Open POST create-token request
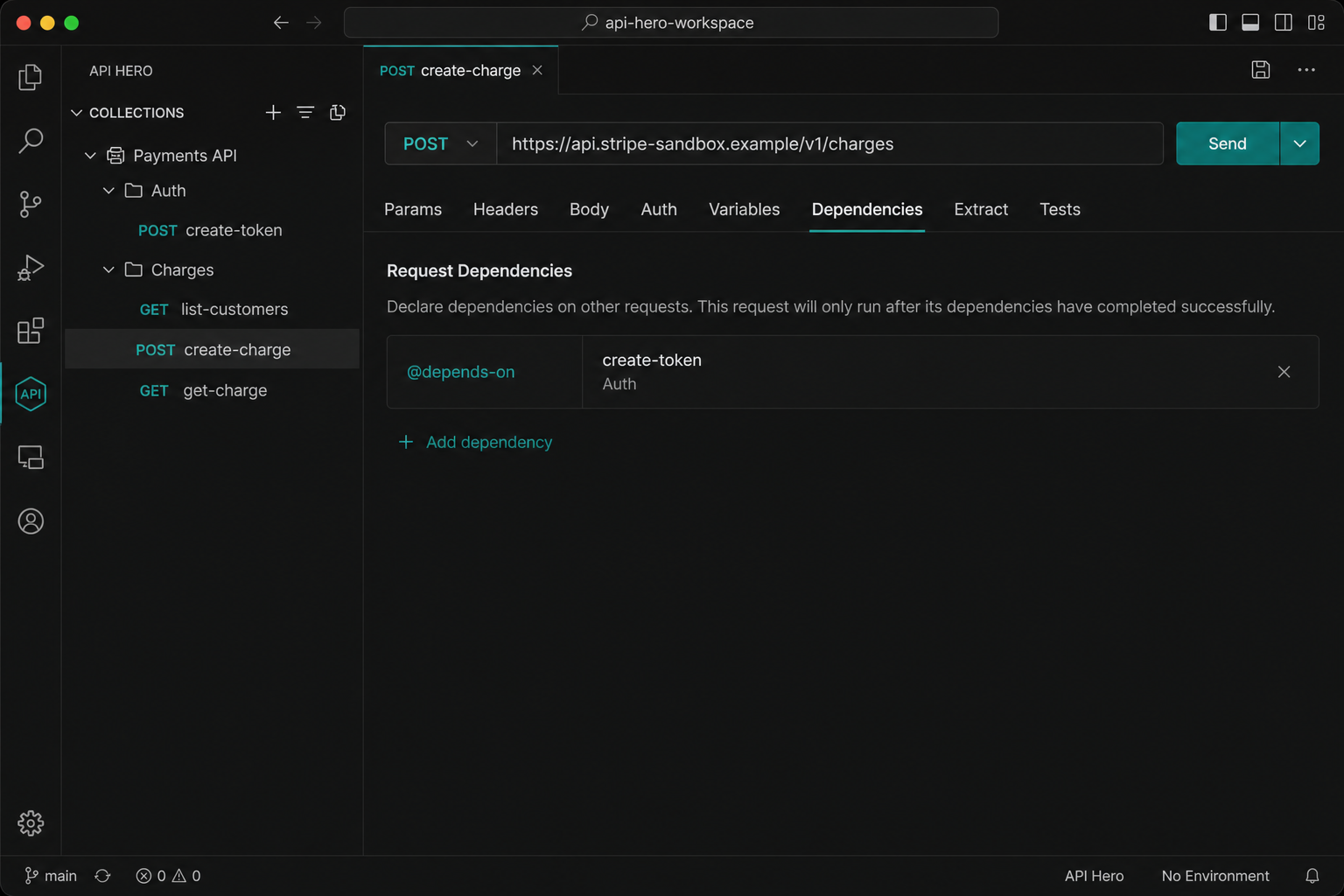 tap(212, 230)
